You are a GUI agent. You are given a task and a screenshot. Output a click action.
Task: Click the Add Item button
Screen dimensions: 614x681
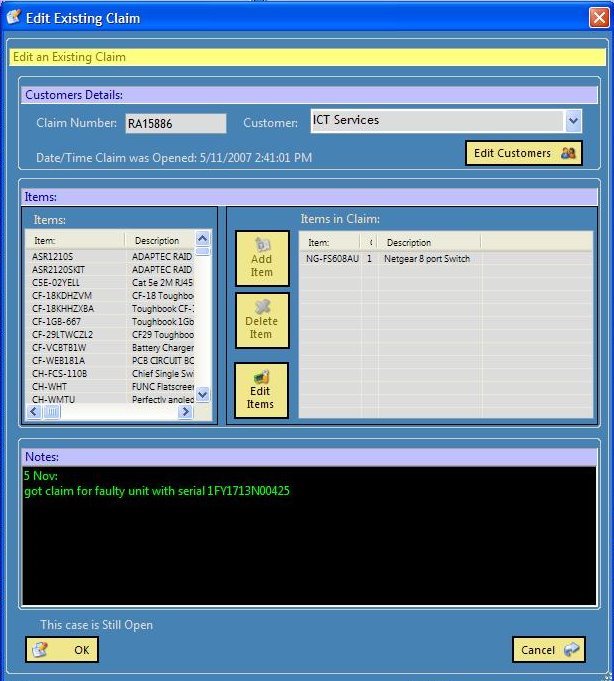pyautogui.click(x=261, y=258)
